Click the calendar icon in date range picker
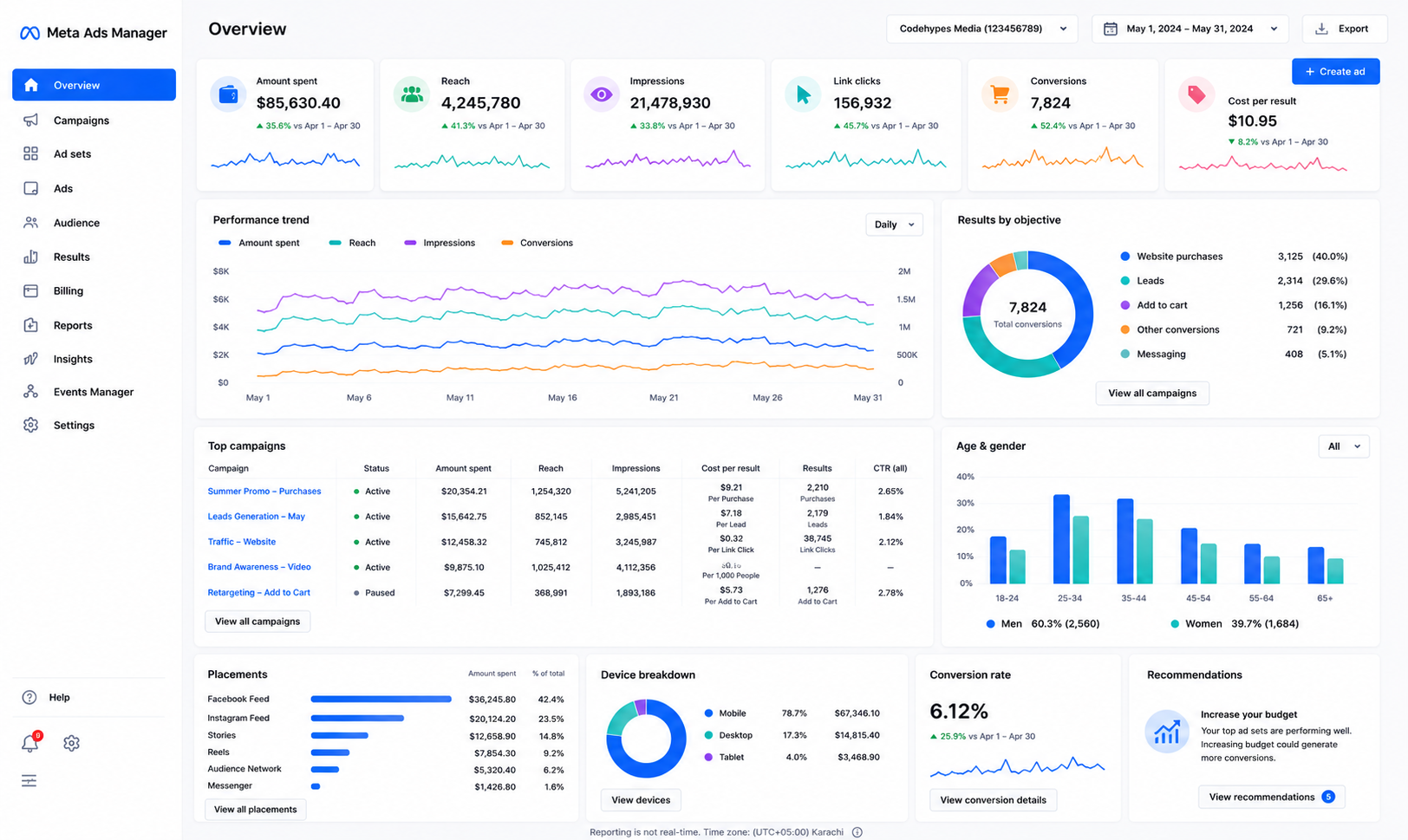This screenshot has width=1408, height=840. (x=1110, y=29)
